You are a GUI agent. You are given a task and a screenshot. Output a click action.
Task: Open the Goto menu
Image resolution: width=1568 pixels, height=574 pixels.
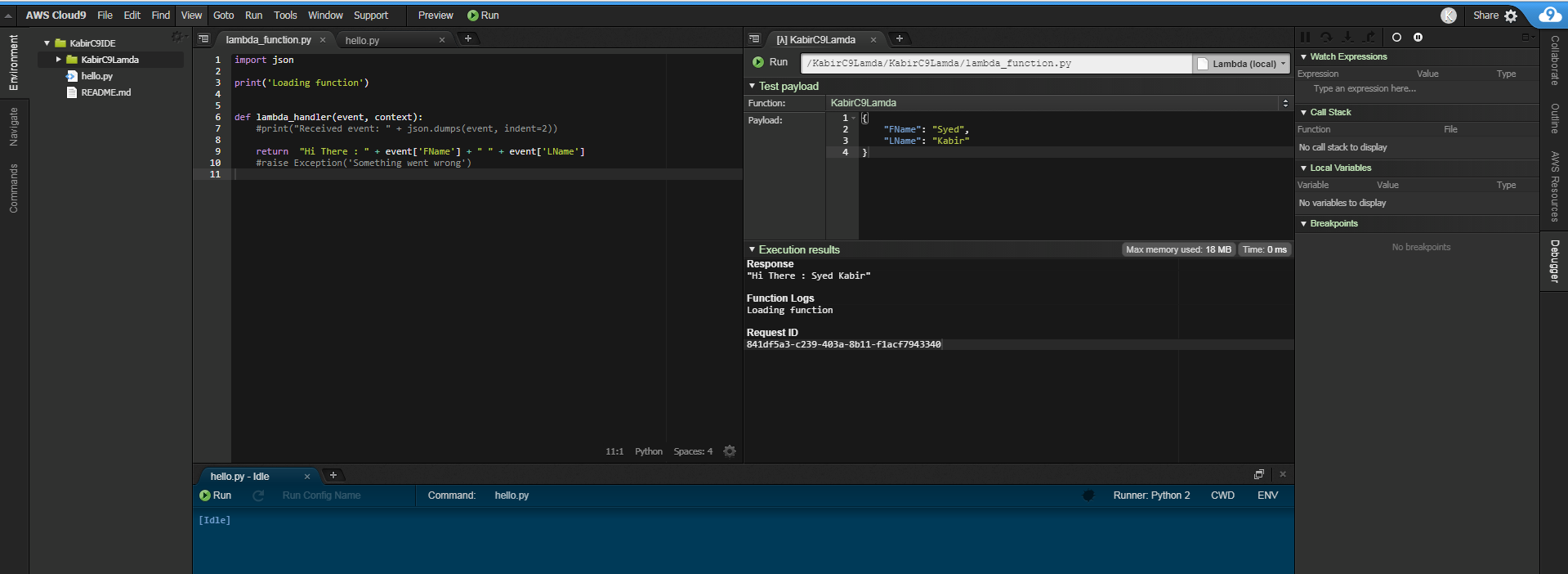(x=223, y=16)
